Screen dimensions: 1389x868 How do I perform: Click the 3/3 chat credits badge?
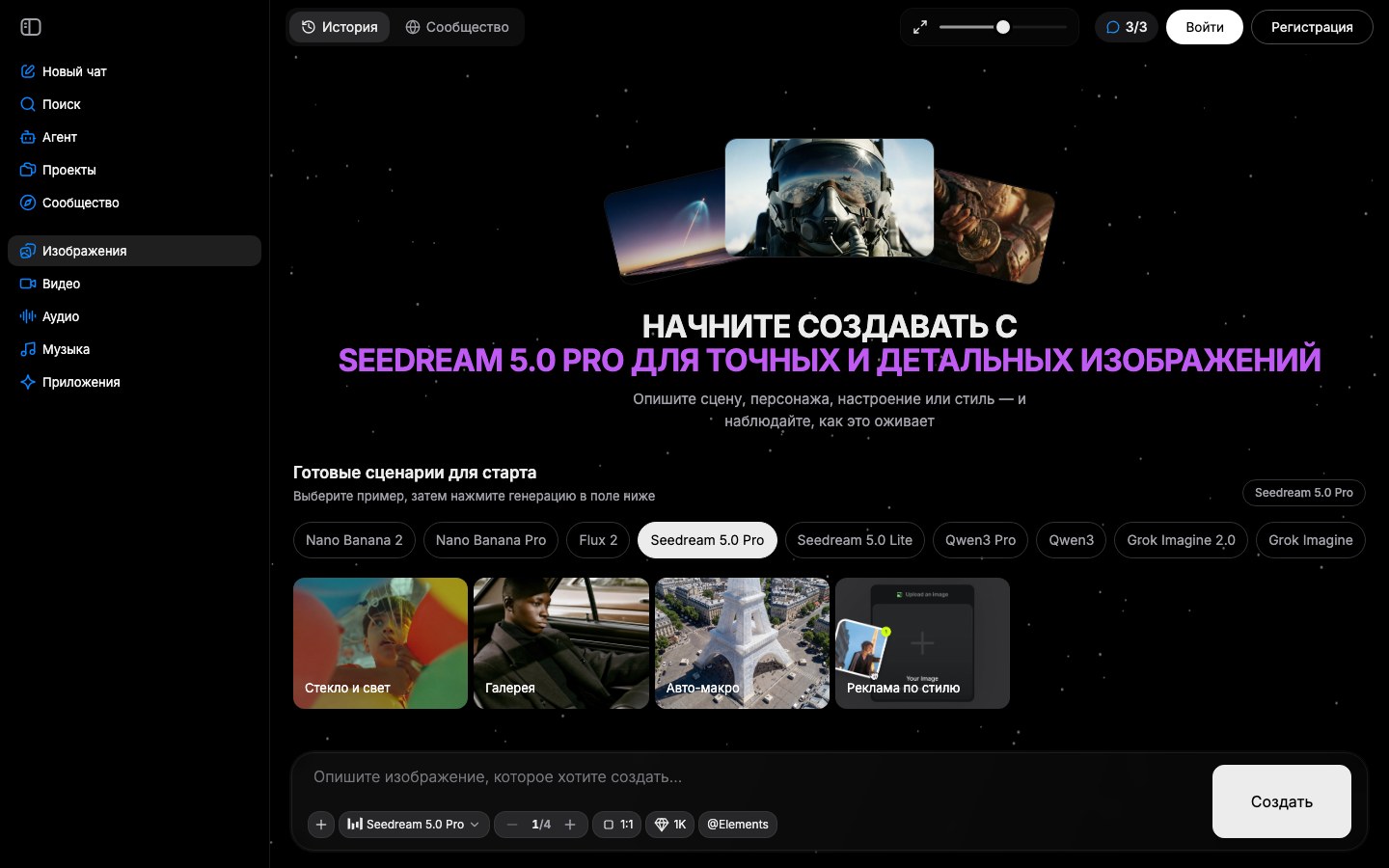(x=1126, y=27)
